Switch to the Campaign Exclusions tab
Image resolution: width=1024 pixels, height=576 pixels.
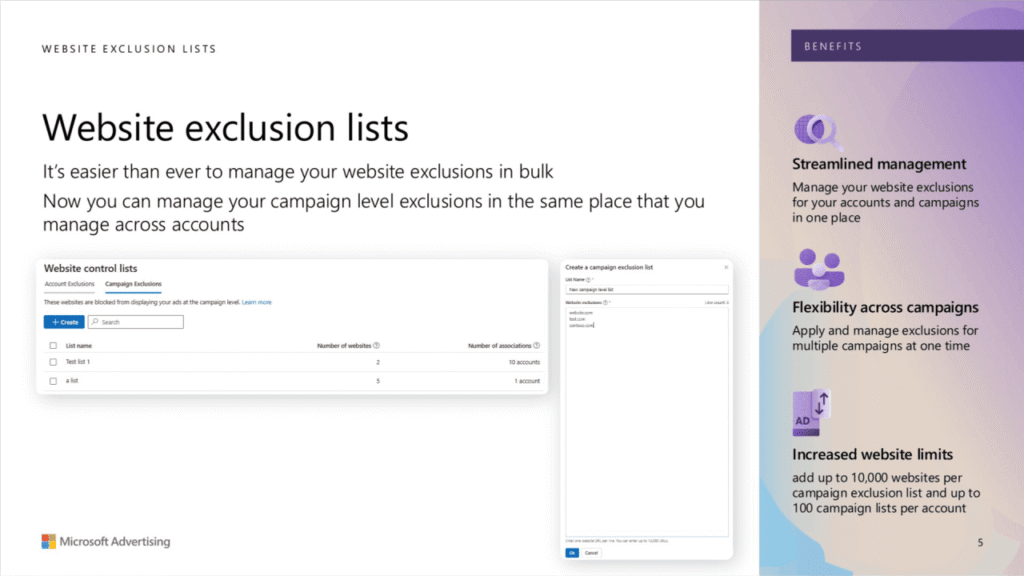click(133, 284)
